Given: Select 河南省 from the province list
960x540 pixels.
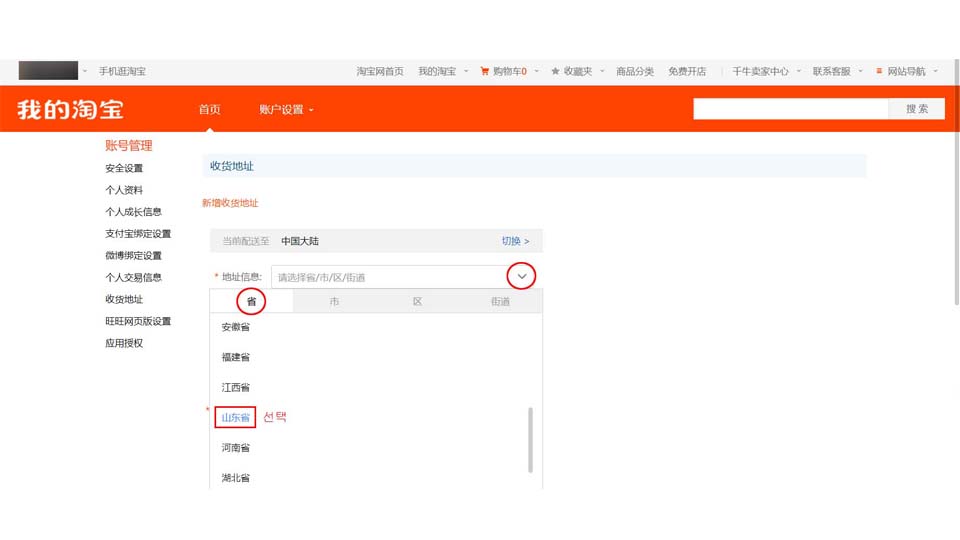Looking at the screenshot, I should (236, 448).
